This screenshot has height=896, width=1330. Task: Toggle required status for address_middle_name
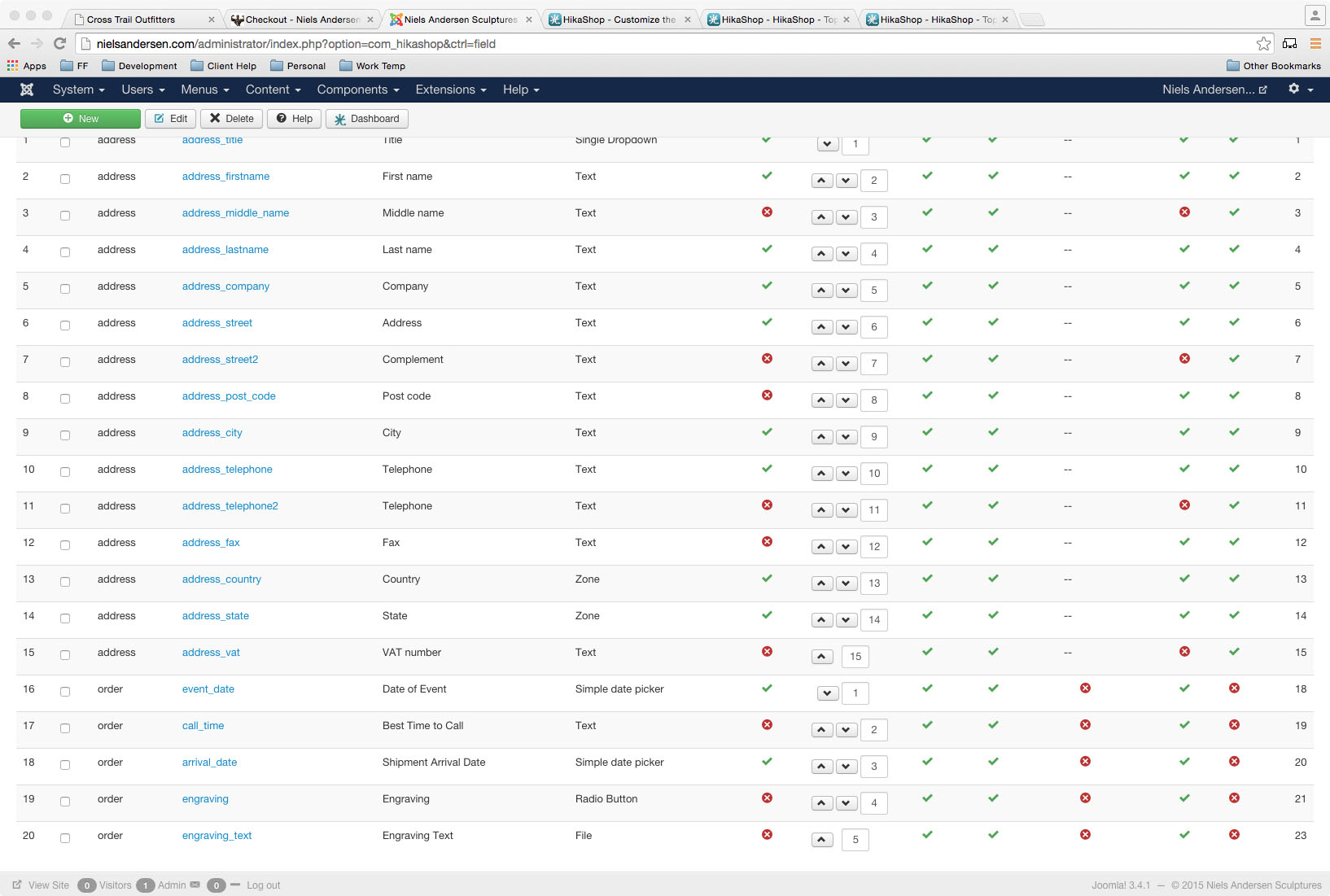pyautogui.click(x=767, y=212)
